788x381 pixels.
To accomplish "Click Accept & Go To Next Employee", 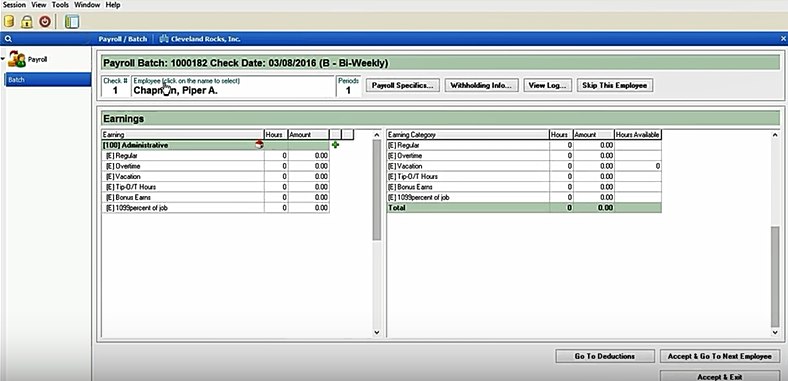I will tap(720, 356).
